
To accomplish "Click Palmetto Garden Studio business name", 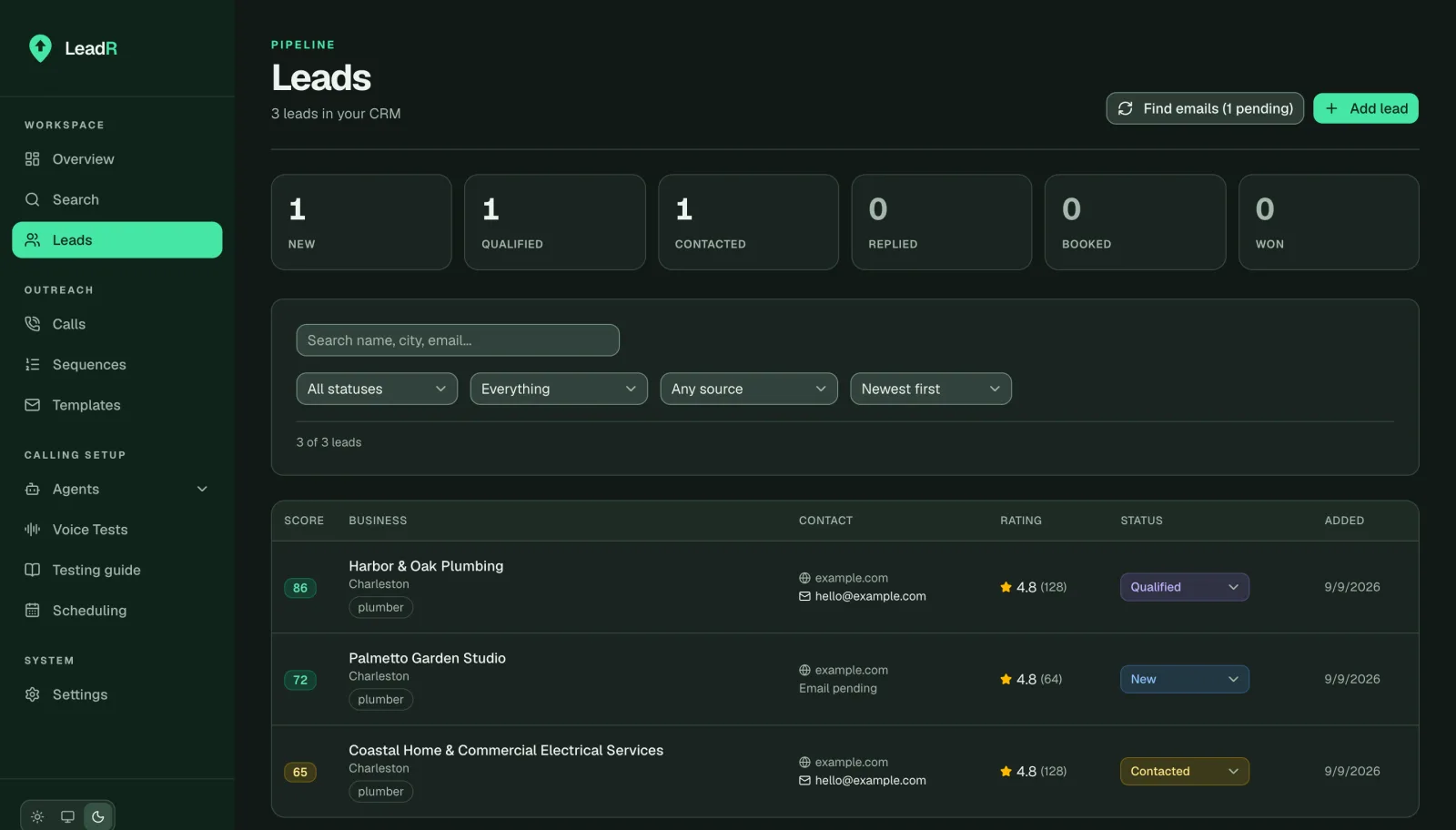I will pos(427,658).
